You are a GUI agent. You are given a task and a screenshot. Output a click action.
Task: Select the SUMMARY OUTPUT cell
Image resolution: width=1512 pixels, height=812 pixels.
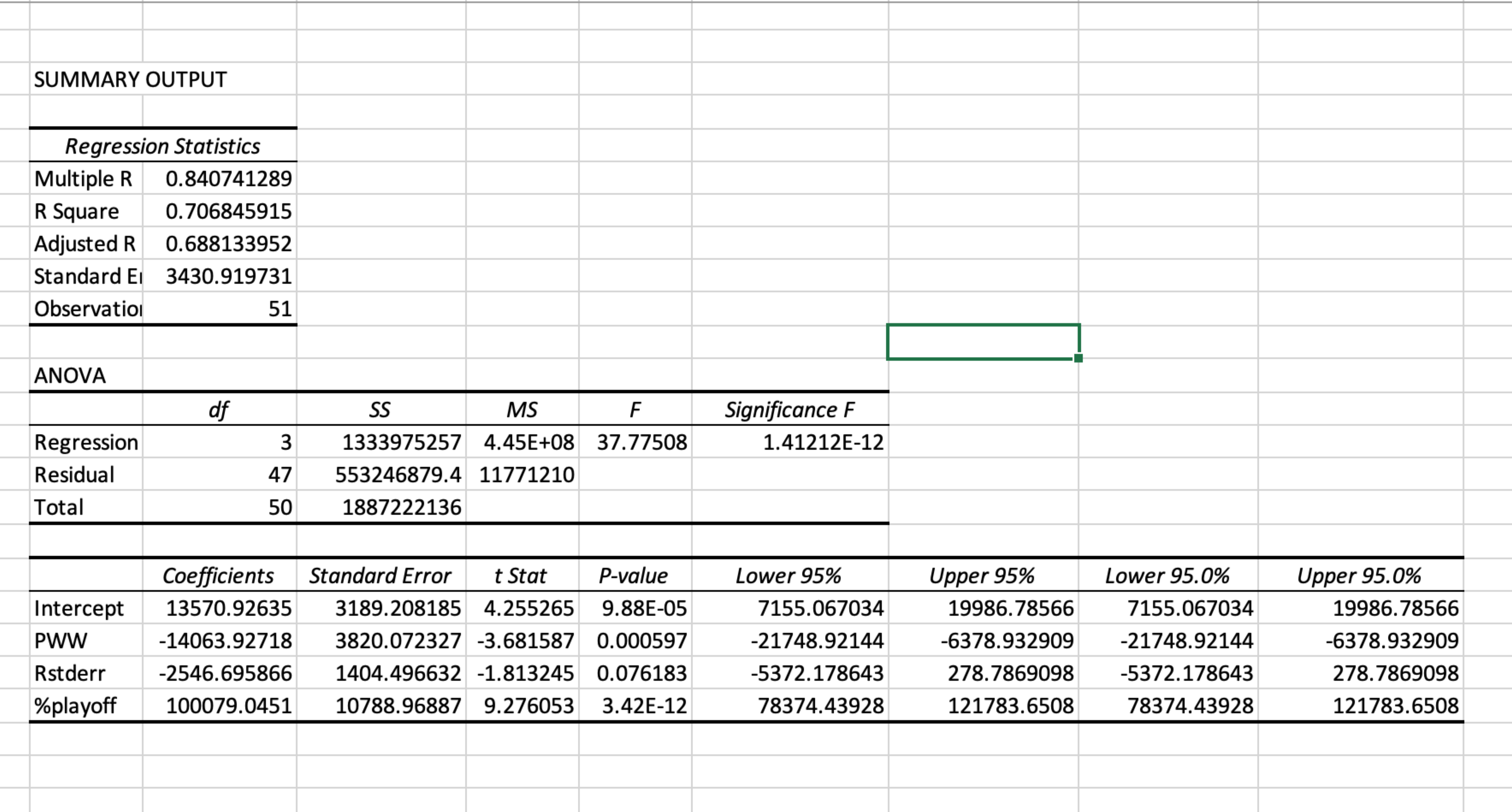click(130, 79)
